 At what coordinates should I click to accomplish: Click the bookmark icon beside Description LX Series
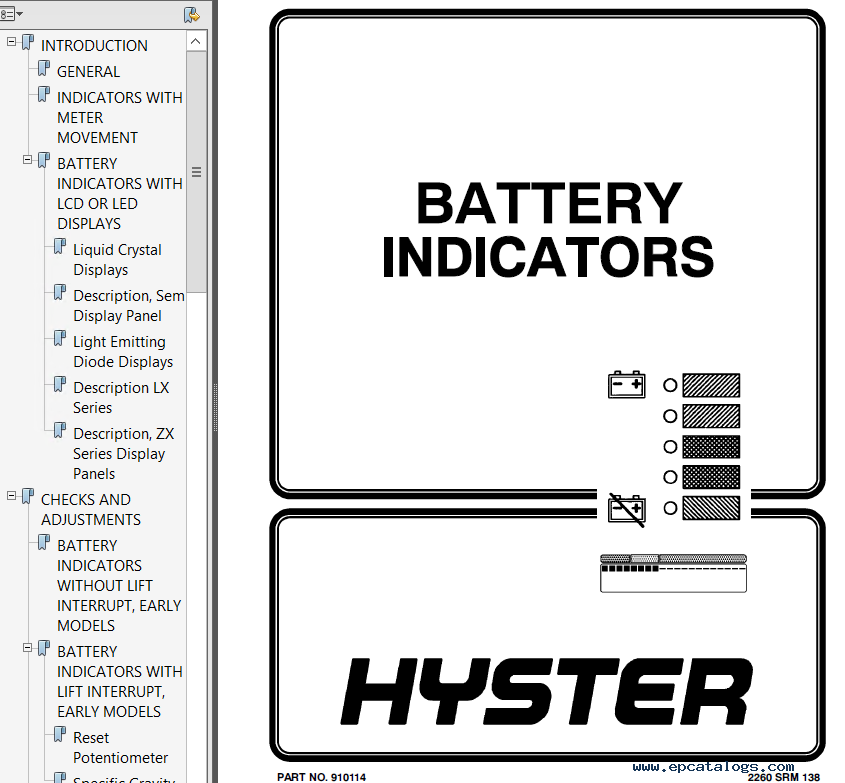click(x=60, y=385)
